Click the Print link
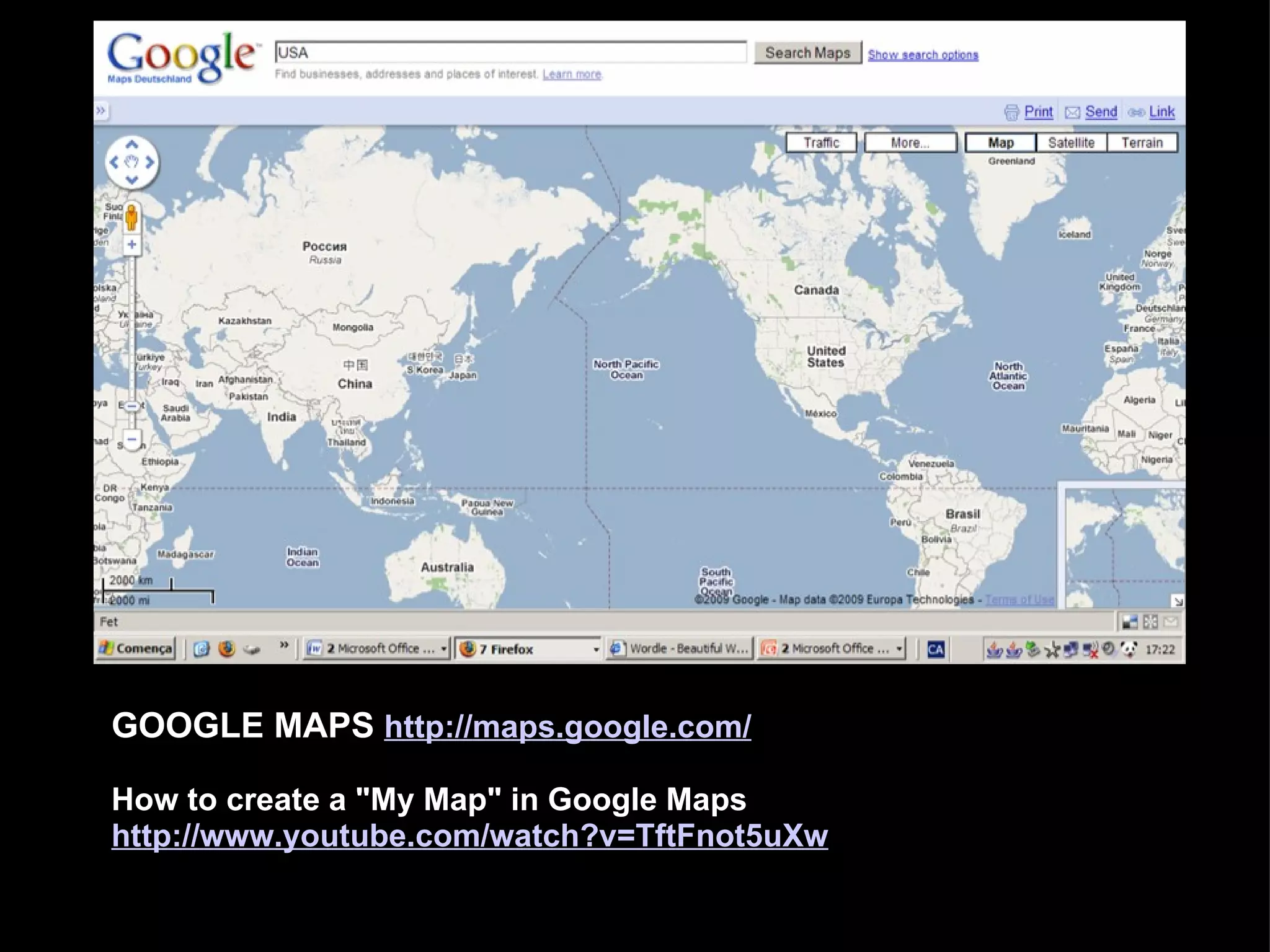 tap(1039, 112)
